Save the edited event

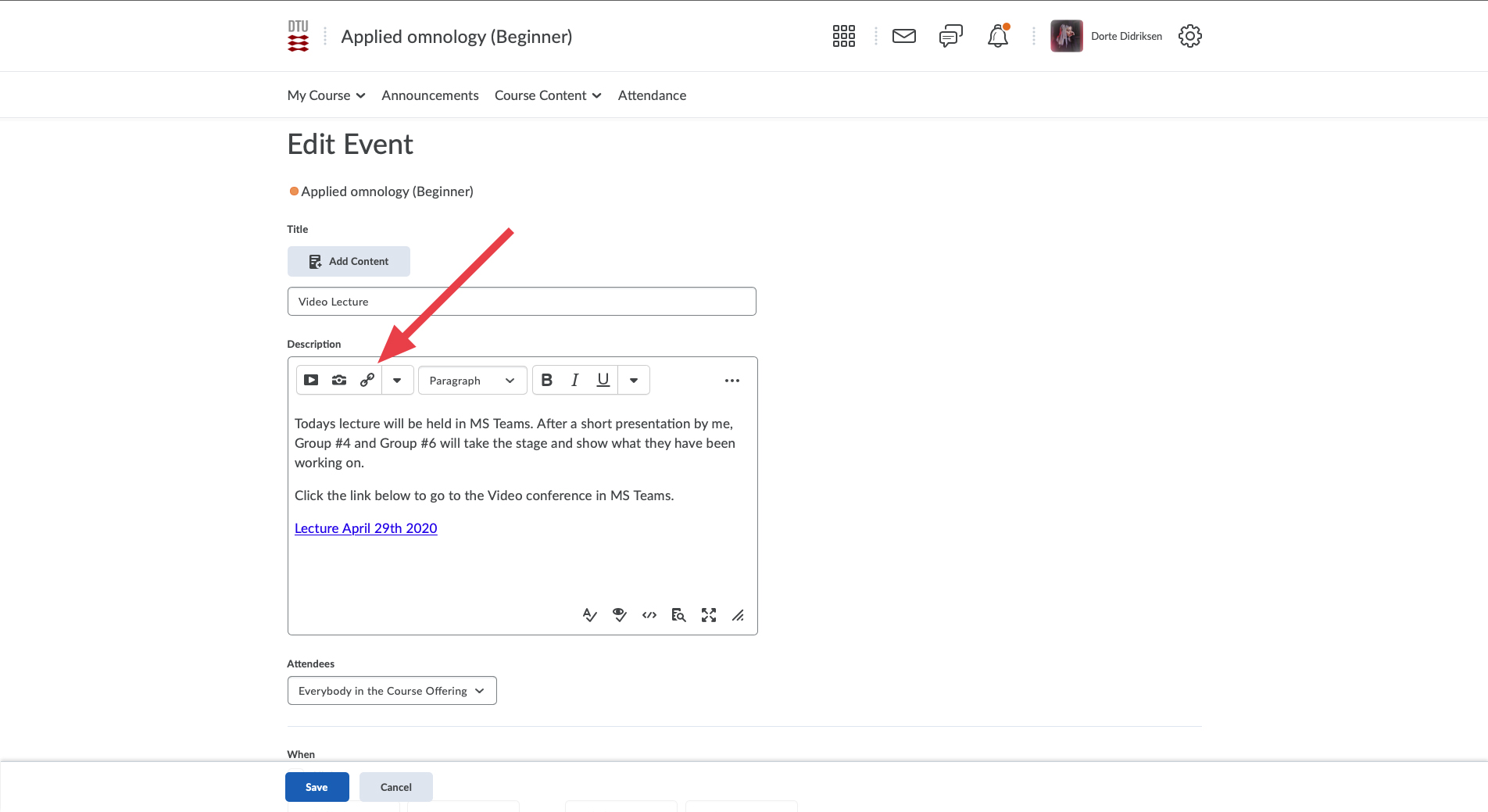click(x=317, y=786)
